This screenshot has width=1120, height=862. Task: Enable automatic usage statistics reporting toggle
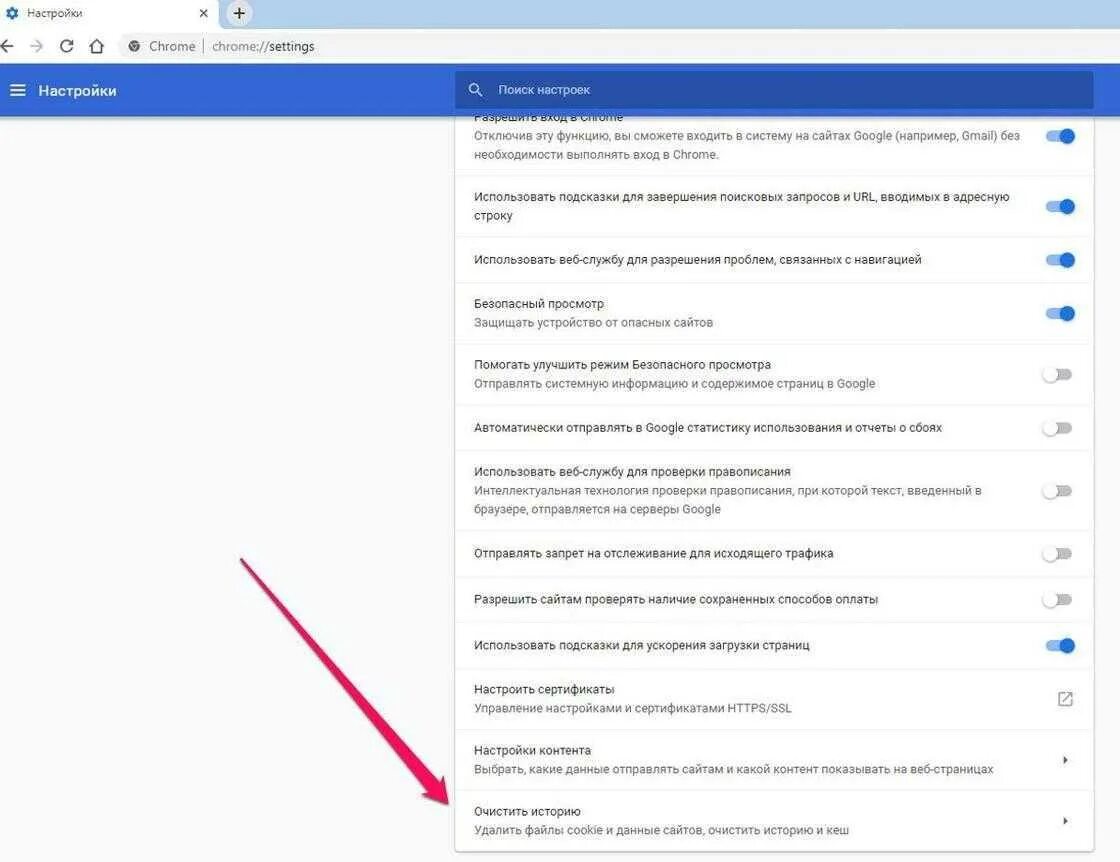(x=1057, y=428)
